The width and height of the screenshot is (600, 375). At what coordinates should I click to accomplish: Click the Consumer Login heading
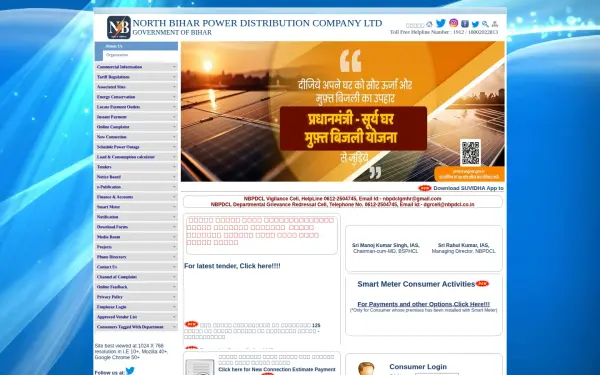[x=418, y=367]
